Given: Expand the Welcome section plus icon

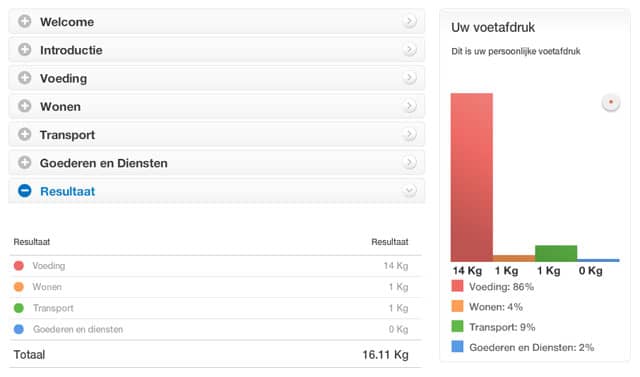Looking at the screenshot, I should click(24, 21).
